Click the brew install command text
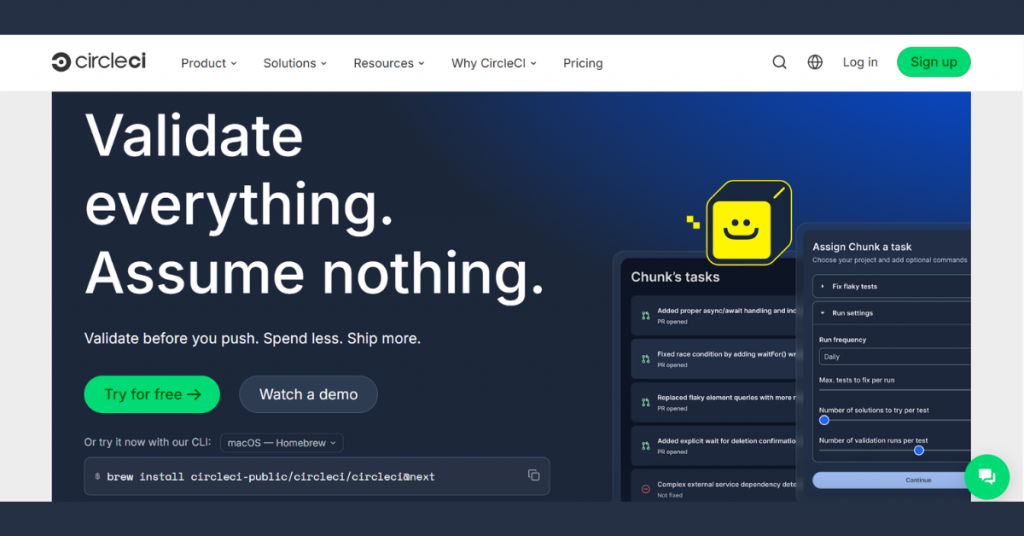Image resolution: width=1024 pixels, height=536 pixels. click(x=270, y=477)
